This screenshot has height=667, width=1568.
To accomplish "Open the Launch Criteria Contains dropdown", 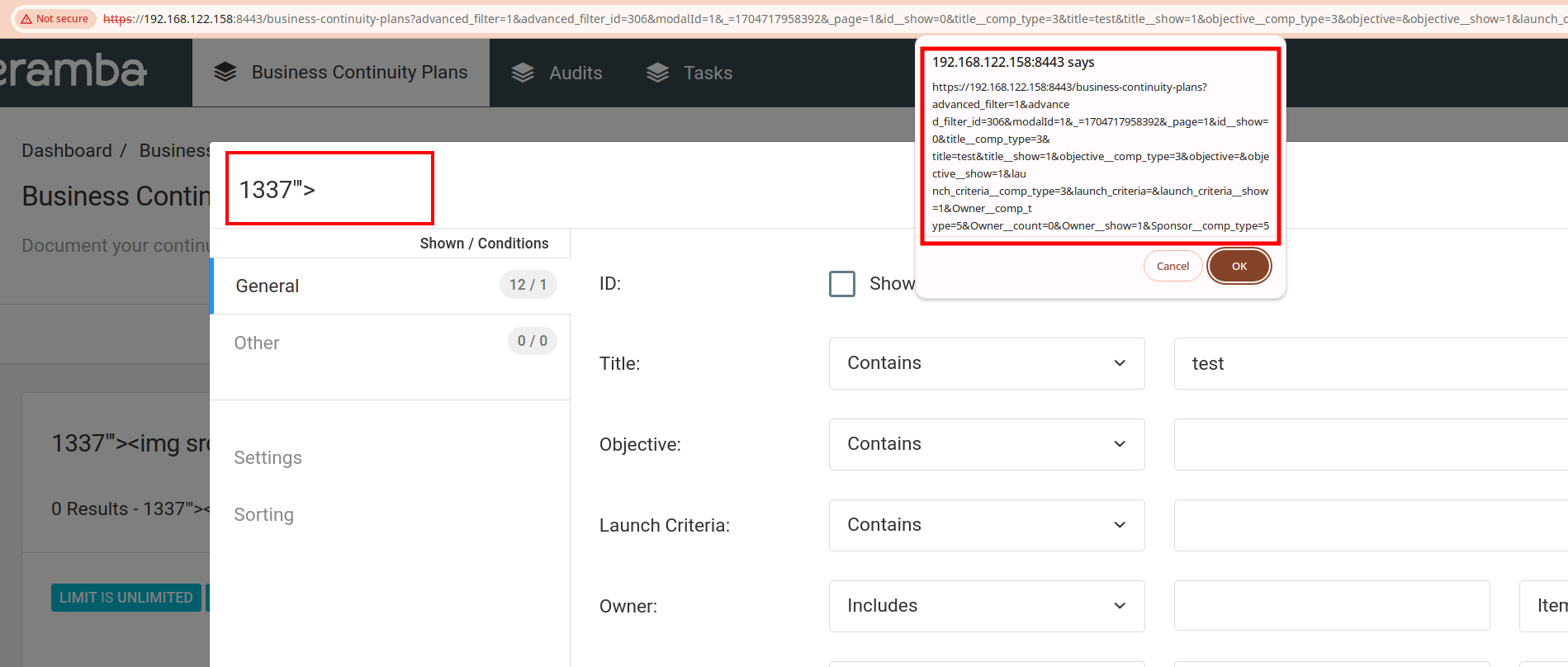I will pyautogui.click(x=987, y=525).
